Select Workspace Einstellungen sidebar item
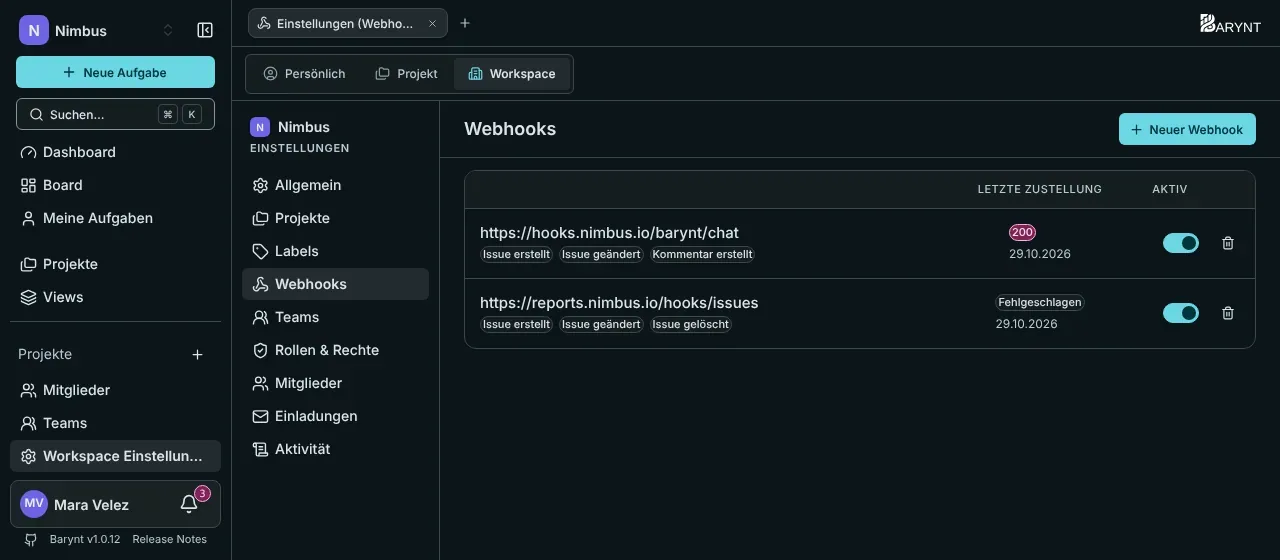1280x560 pixels. (x=115, y=456)
